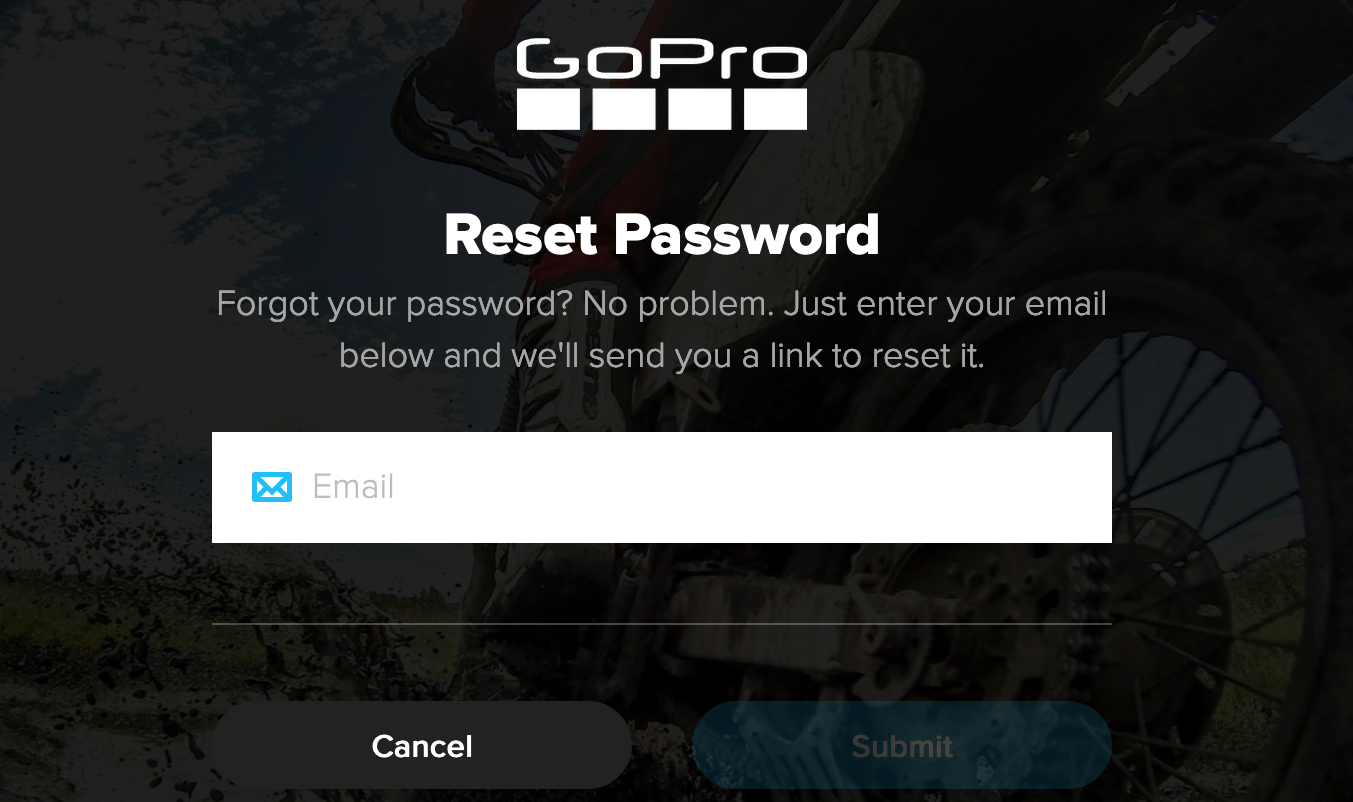Image resolution: width=1353 pixels, height=802 pixels.
Task: Select the grayed-out Submit control
Action: tap(901, 744)
